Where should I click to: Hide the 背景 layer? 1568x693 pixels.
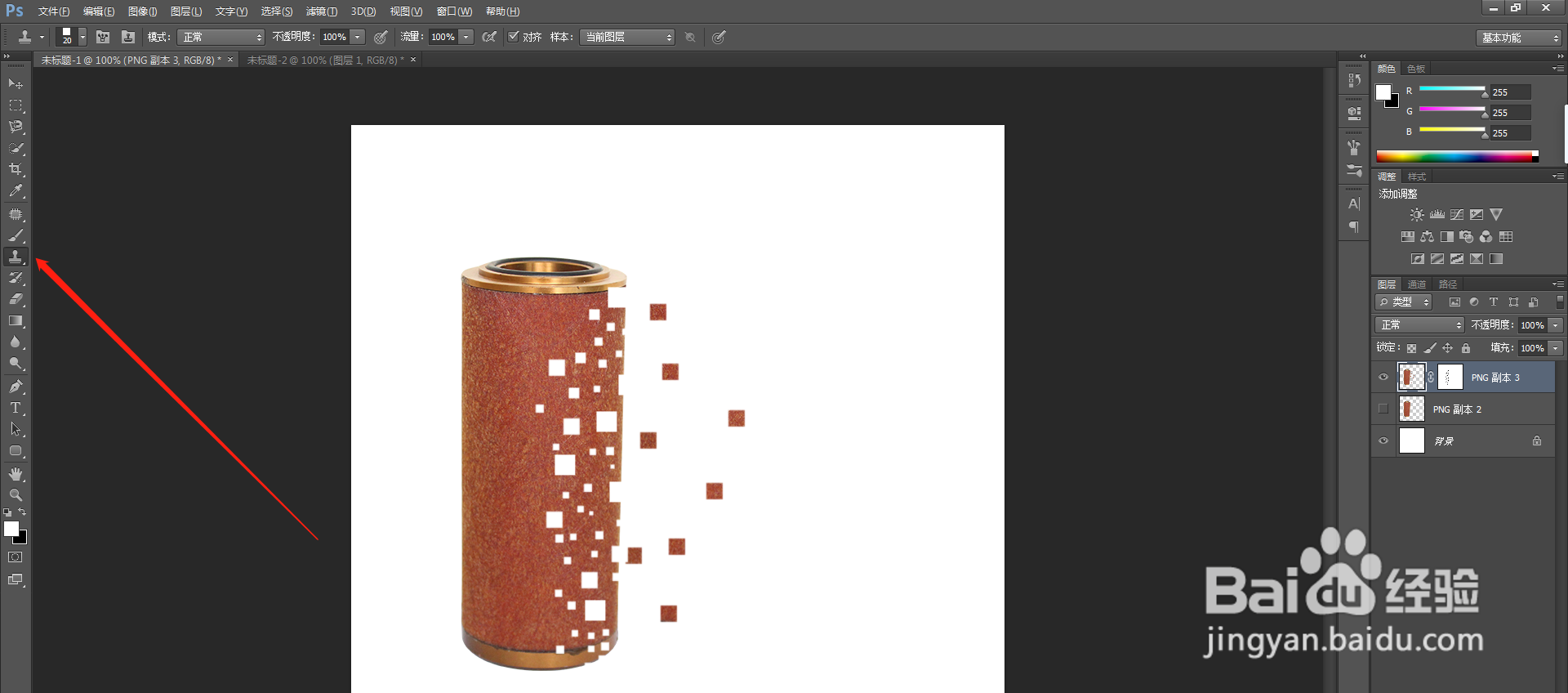(1383, 441)
